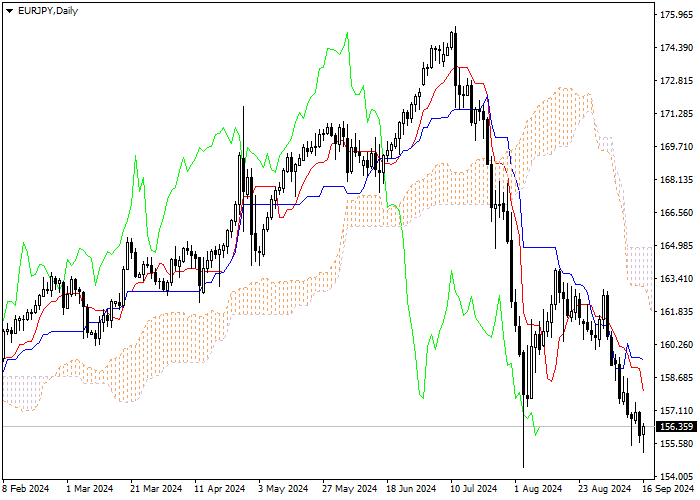Click the 27 May 2024 date label
Screen dimensions: 700x500
(x=350, y=489)
